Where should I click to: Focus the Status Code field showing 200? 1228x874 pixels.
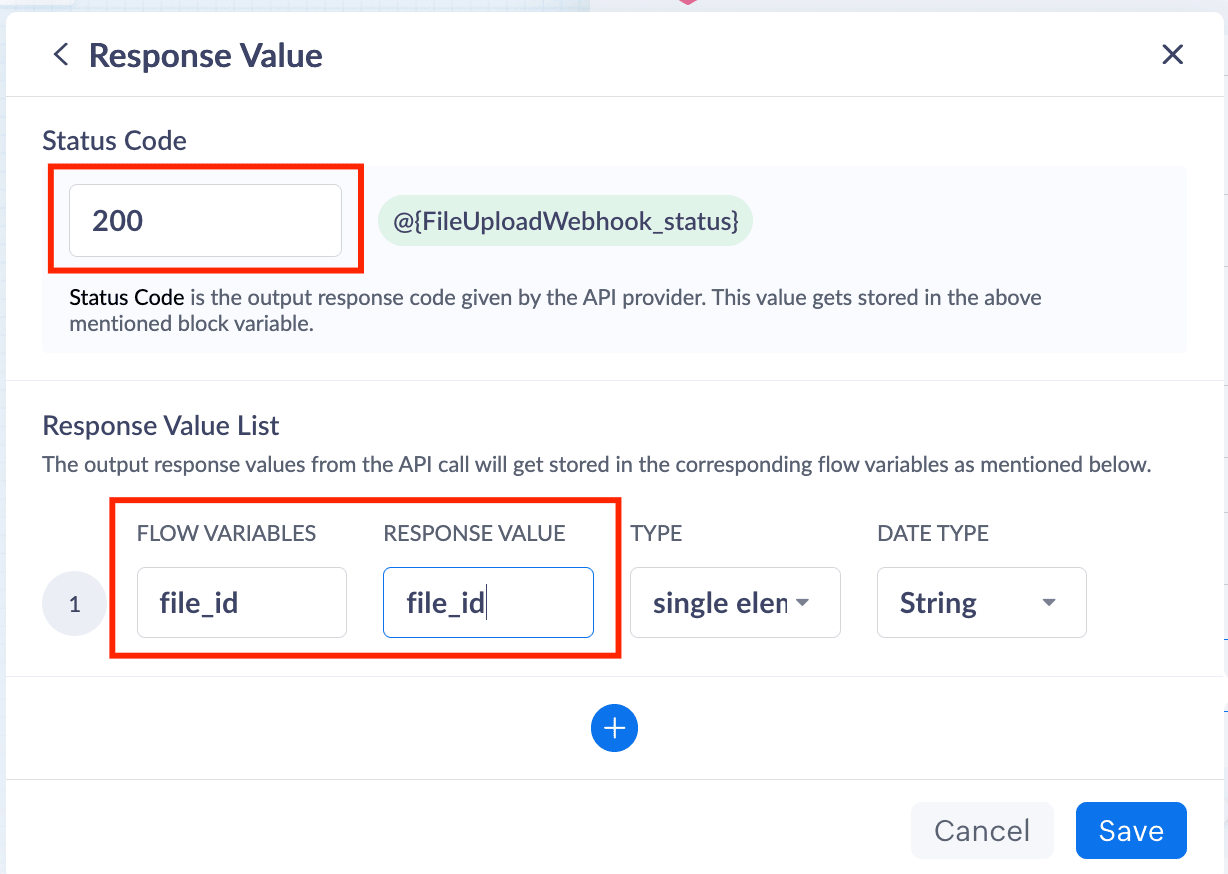point(205,221)
